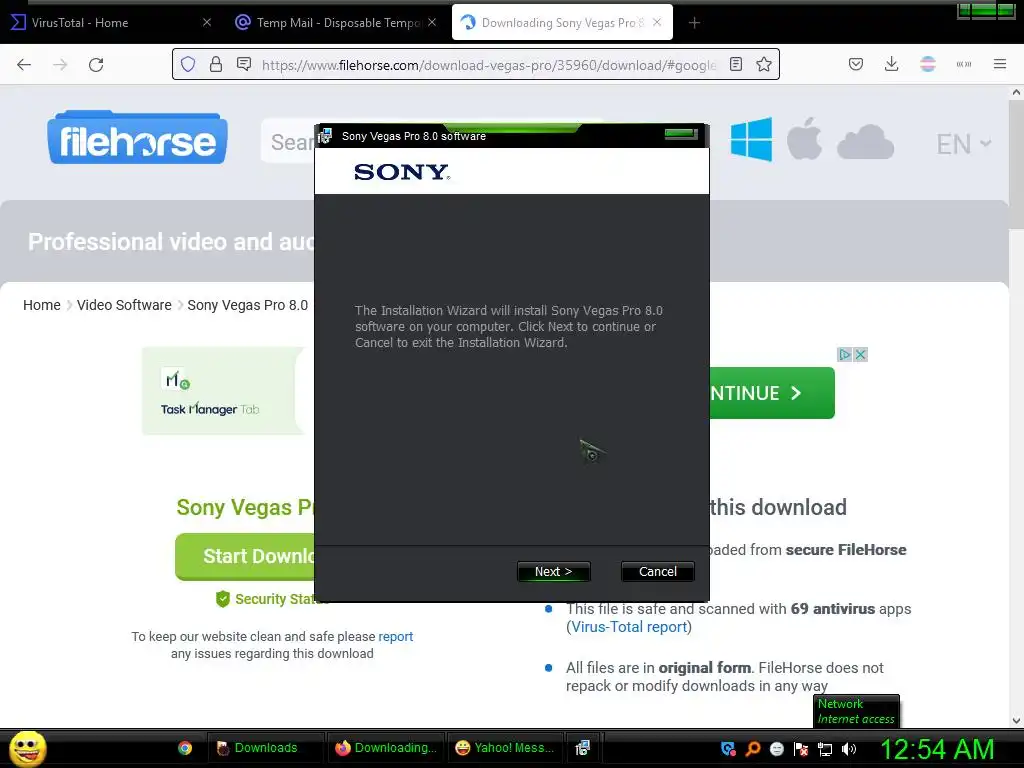Open the browser hamburger menu

pyautogui.click(x=1000, y=64)
